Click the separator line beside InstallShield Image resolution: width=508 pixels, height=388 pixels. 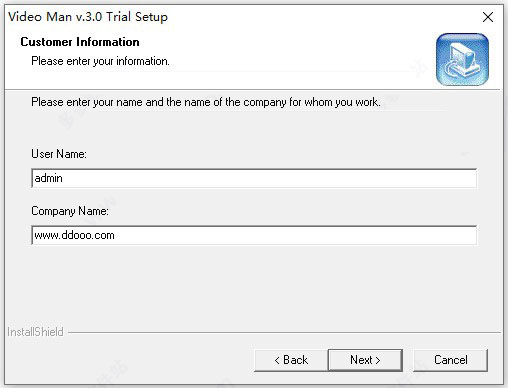pyautogui.click(x=284, y=332)
